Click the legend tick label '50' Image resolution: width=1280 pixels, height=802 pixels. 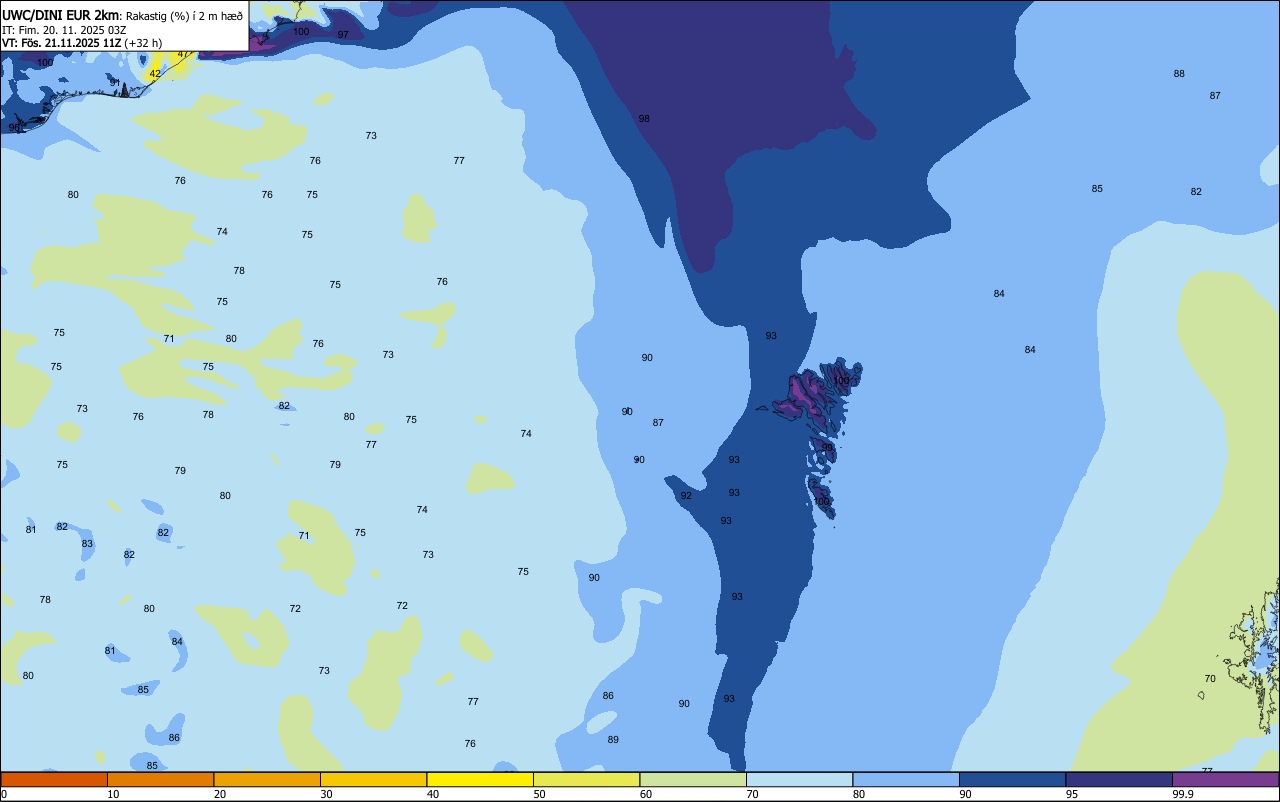(539, 794)
